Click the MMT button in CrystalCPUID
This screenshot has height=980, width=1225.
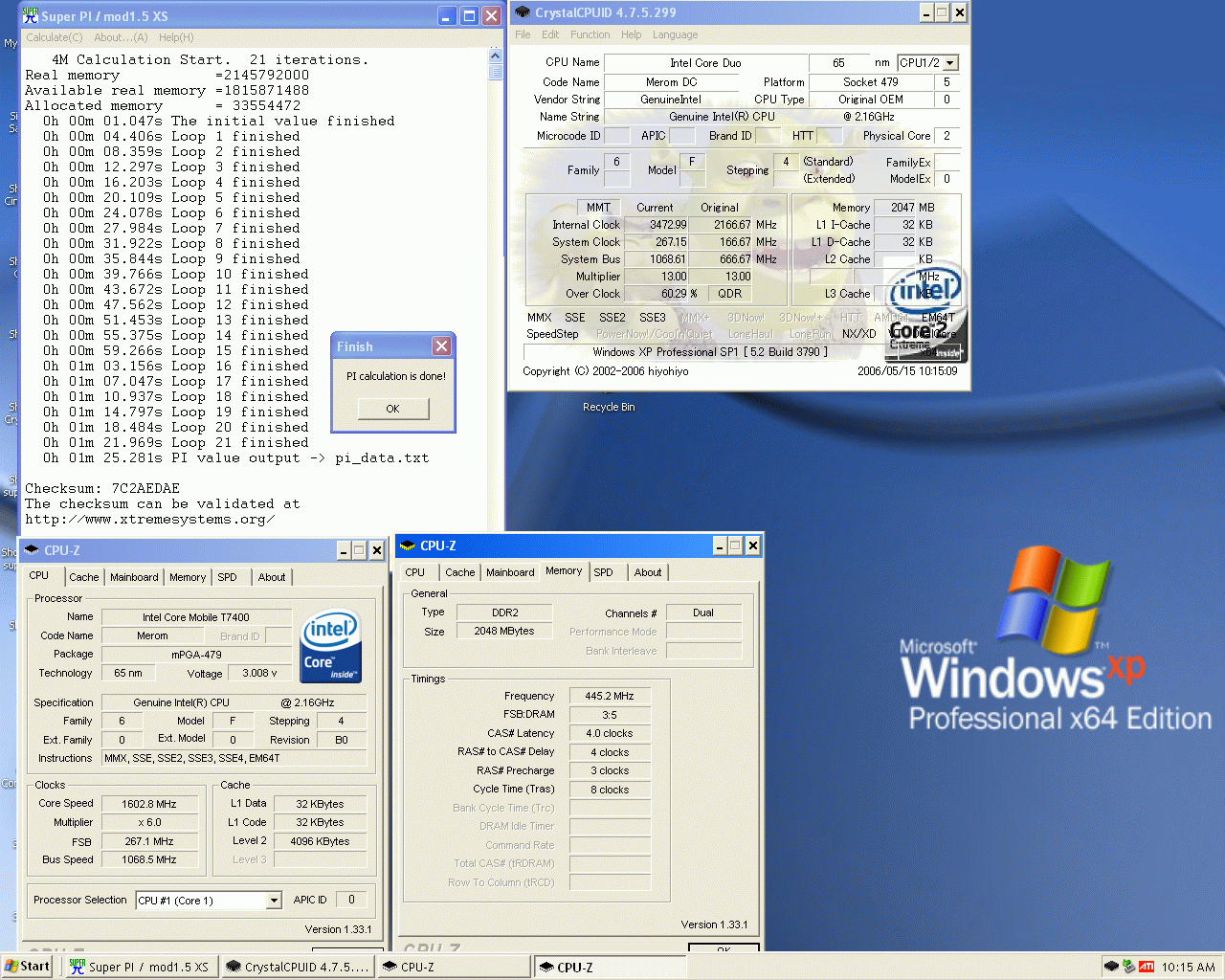pyautogui.click(x=598, y=208)
